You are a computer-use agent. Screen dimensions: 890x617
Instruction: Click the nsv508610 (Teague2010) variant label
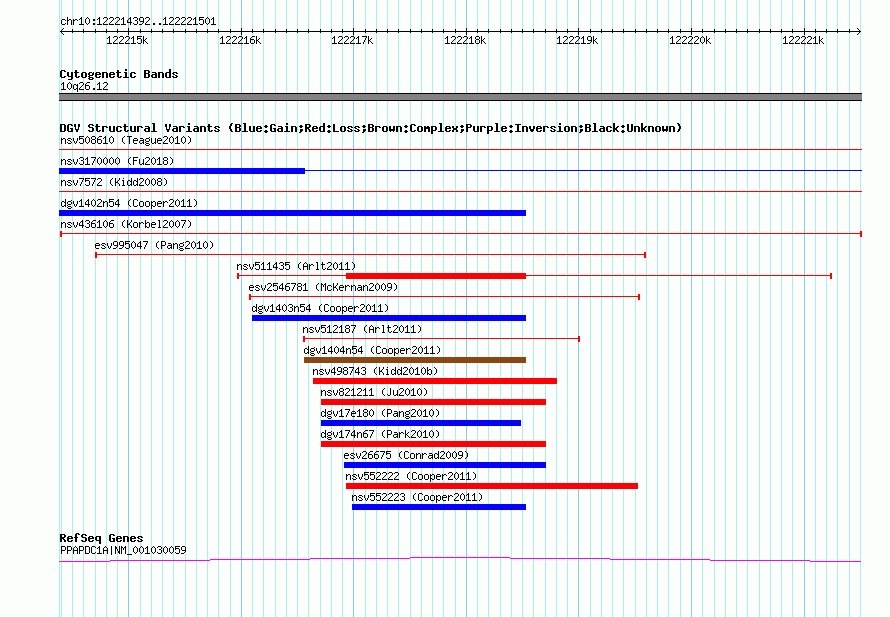[x=126, y=140]
